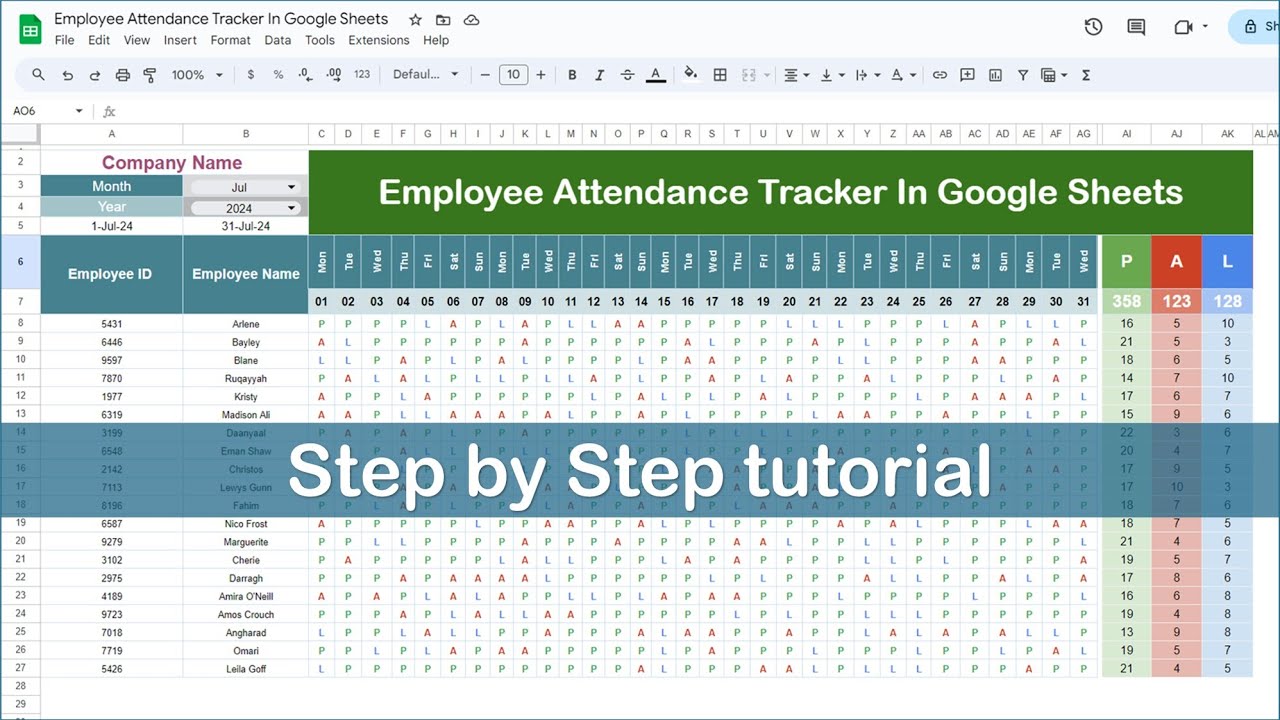Click the Share button

coord(1255,27)
